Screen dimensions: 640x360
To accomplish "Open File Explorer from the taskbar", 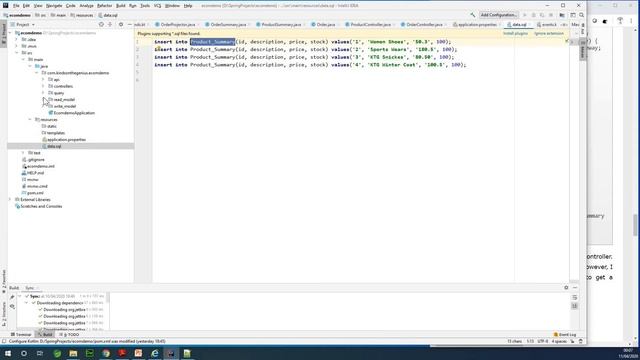I will click(x=73, y=353).
